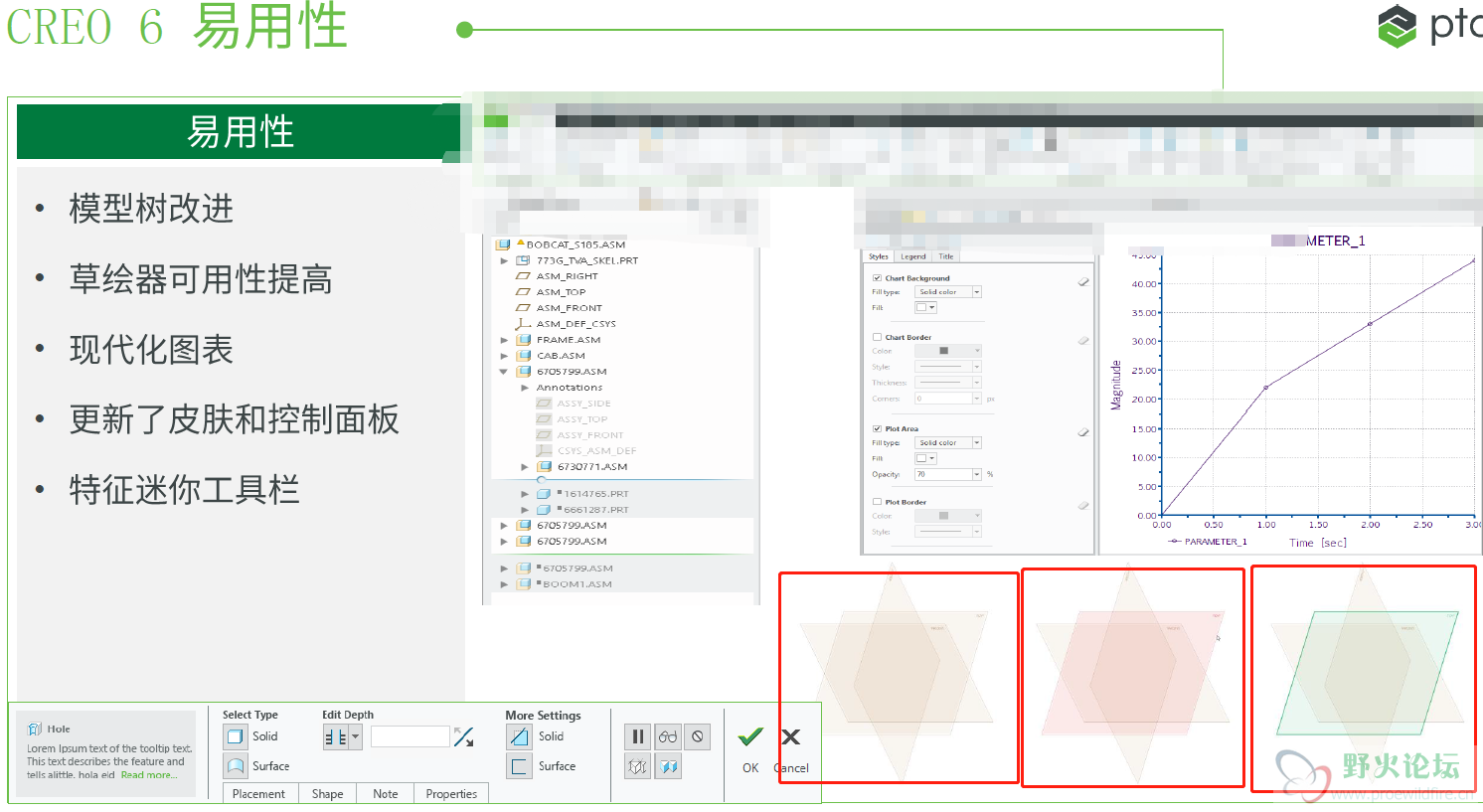The height and width of the screenshot is (812, 1483).
Task: Expand the FRAME.ASM tree node
Action: click(x=504, y=340)
